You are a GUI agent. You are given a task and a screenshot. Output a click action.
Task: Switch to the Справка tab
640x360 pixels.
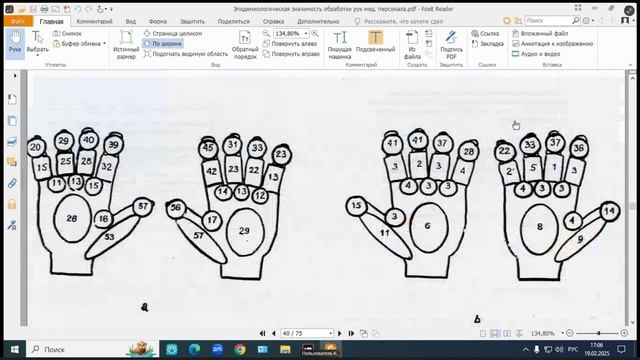[x=273, y=21]
